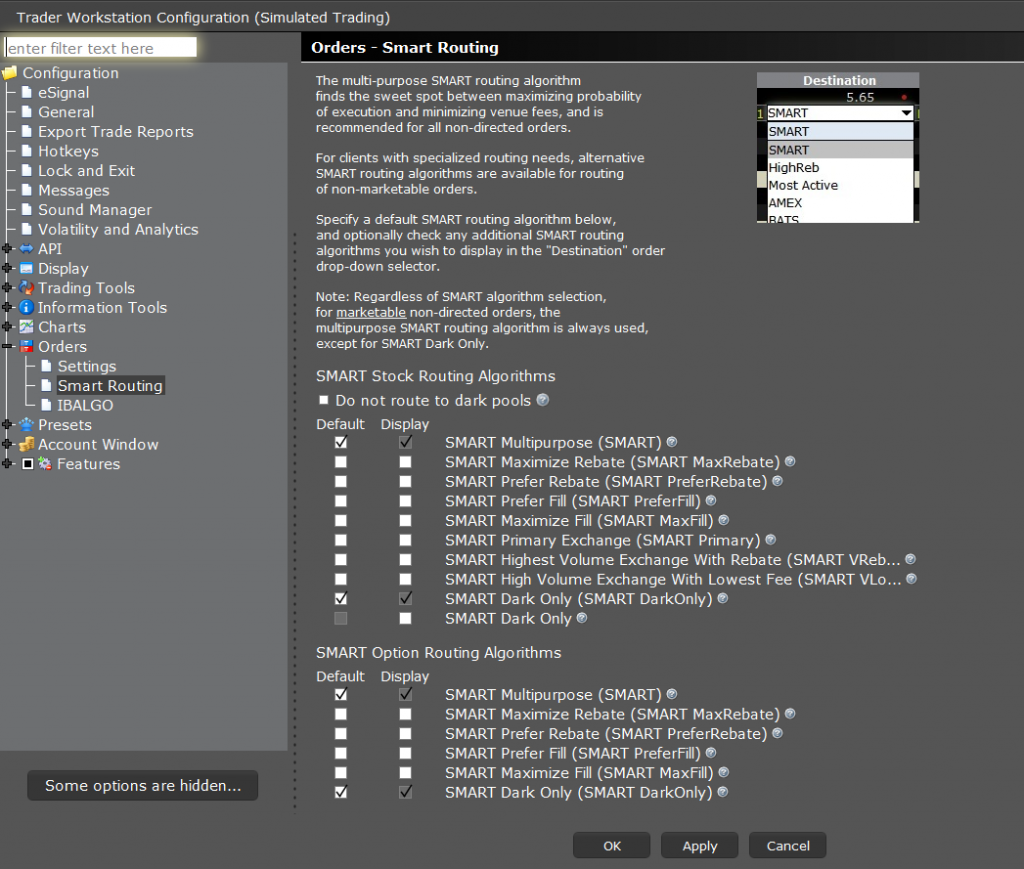Open Export Trade Reports page
This screenshot has height=869, width=1024.
(116, 131)
